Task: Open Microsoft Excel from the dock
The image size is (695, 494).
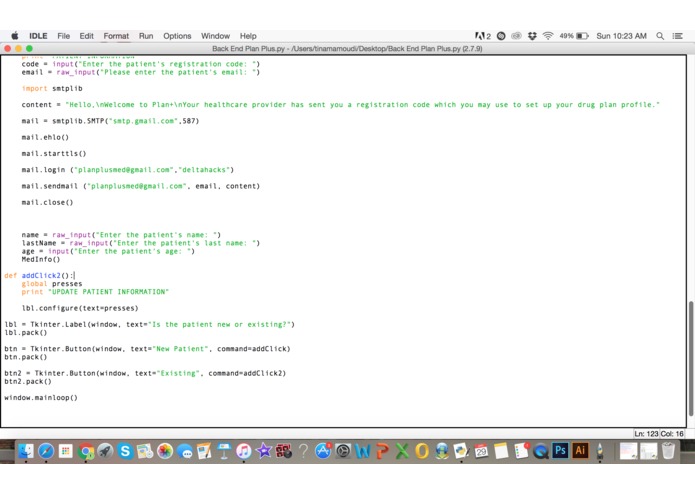Action: [x=402, y=451]
